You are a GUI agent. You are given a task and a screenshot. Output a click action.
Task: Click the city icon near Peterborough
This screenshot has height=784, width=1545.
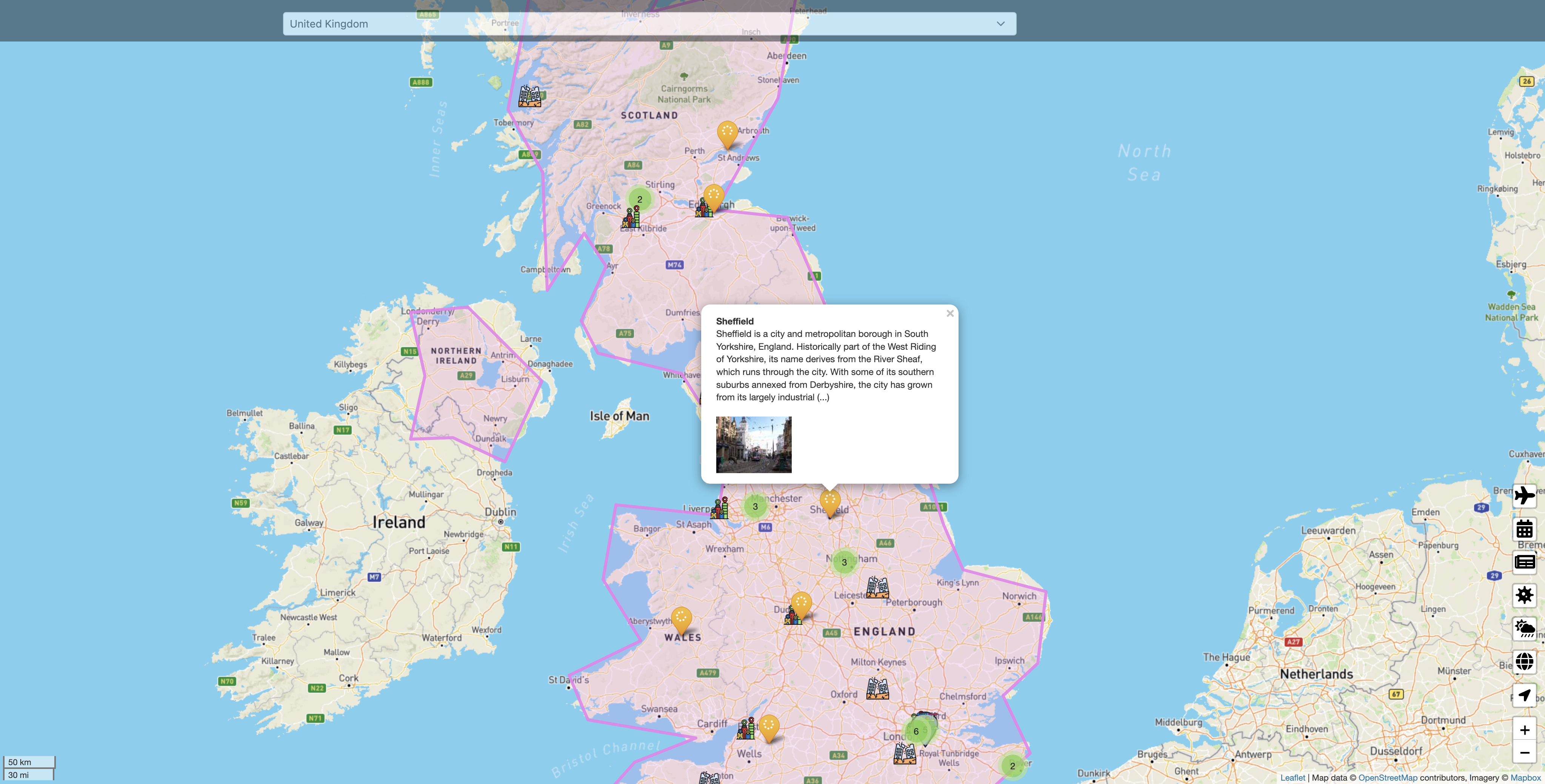pos(877,587)
